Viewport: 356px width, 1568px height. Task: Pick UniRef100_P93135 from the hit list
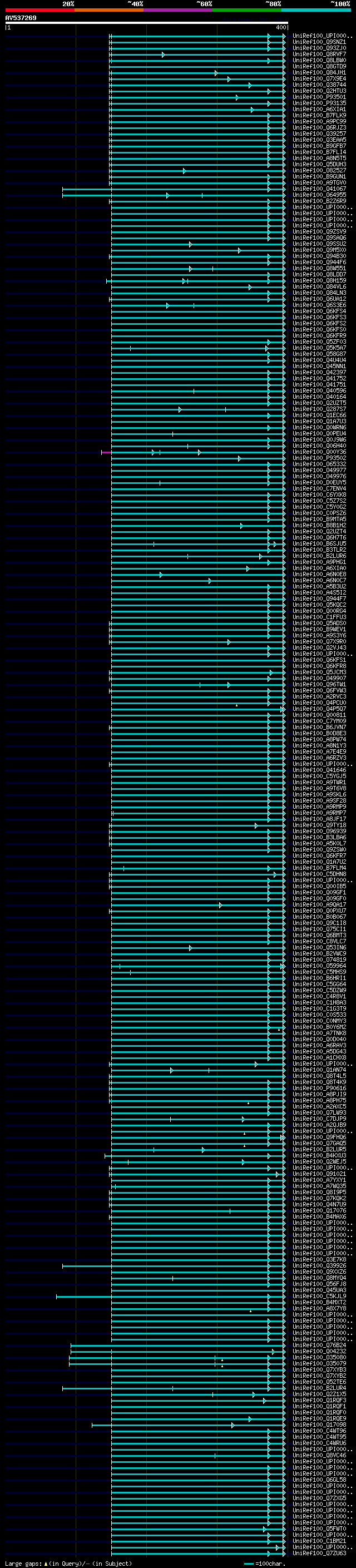pyautogui.click(x=319, y=103)
